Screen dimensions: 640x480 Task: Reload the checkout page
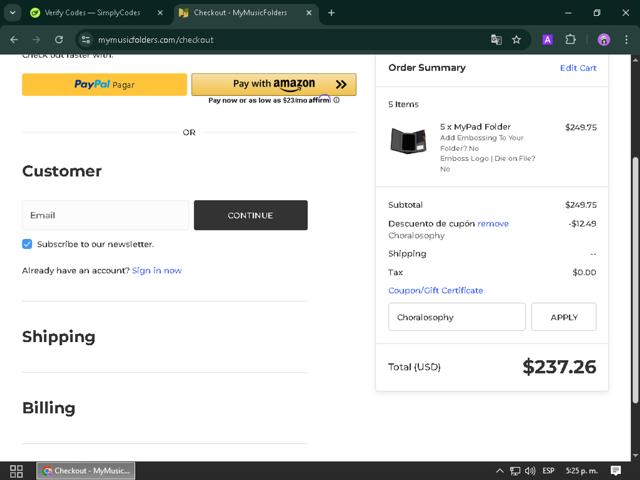(59, 40)
